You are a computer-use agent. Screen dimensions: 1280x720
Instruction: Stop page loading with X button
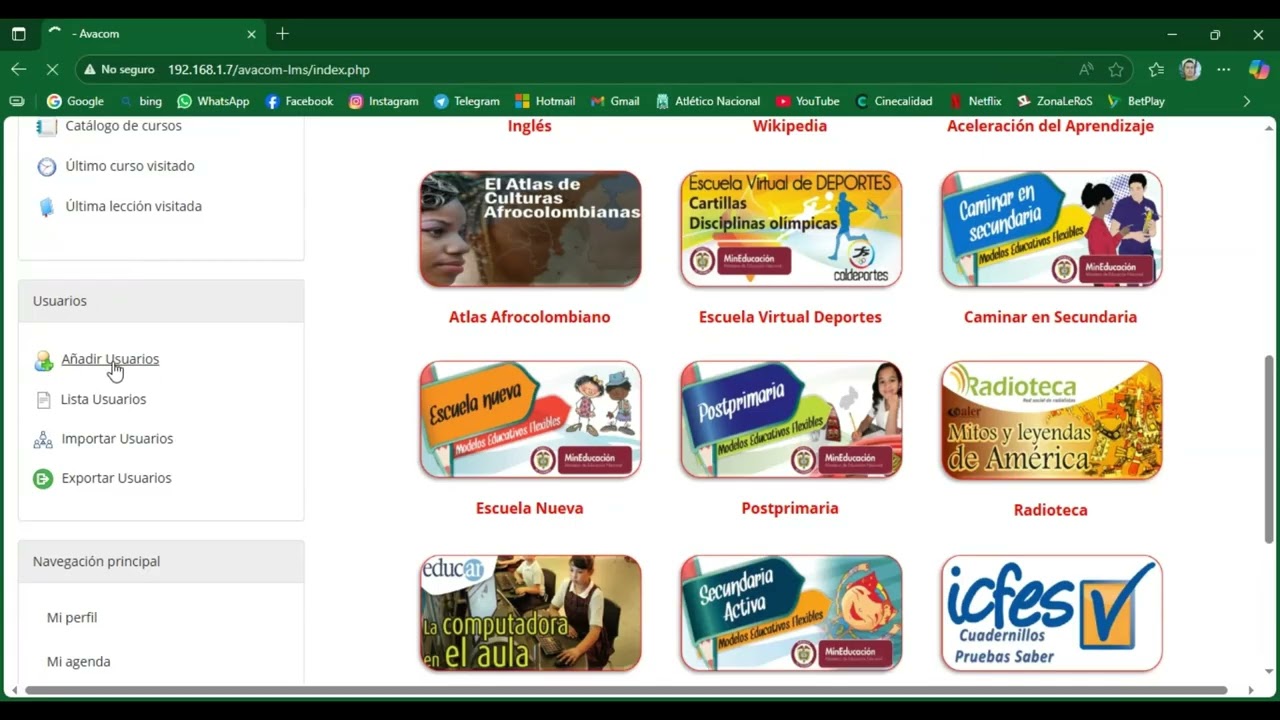click(x=52, y=69)
